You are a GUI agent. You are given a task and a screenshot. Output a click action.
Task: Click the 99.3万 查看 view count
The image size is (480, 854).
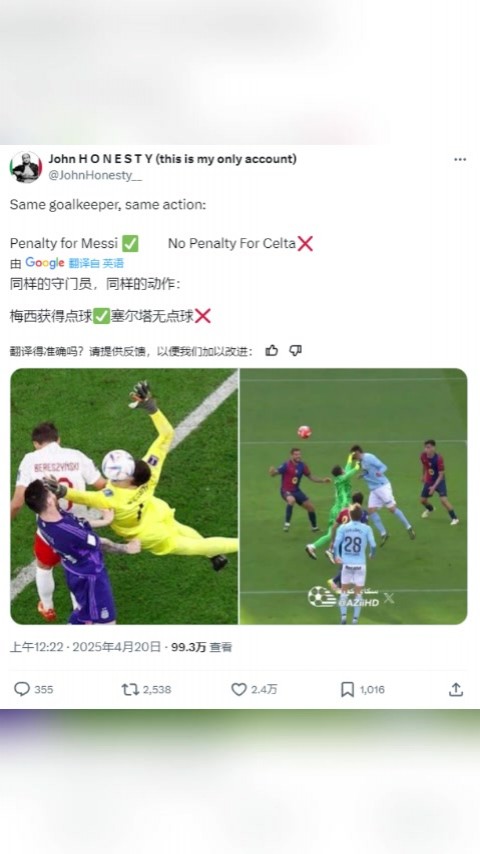coord(202,647)
